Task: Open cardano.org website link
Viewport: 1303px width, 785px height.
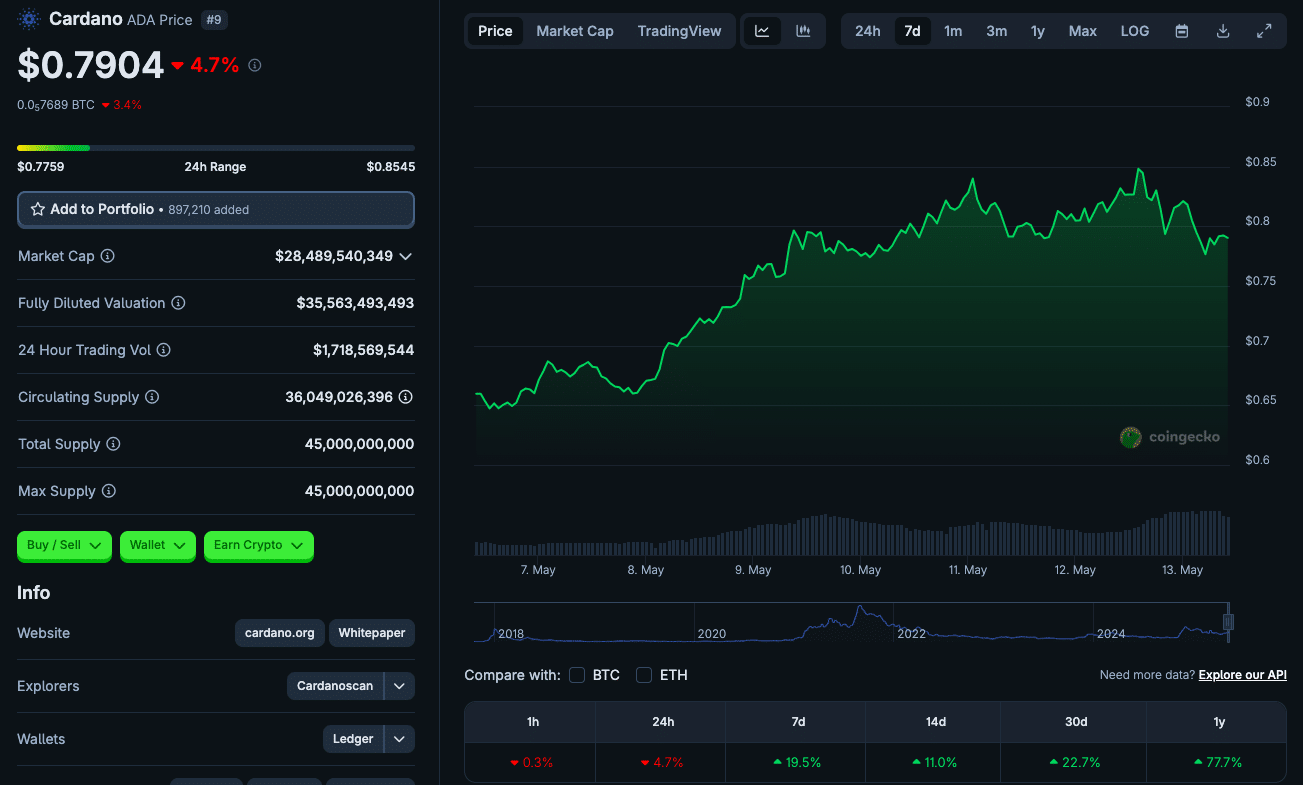Action: 280,633
